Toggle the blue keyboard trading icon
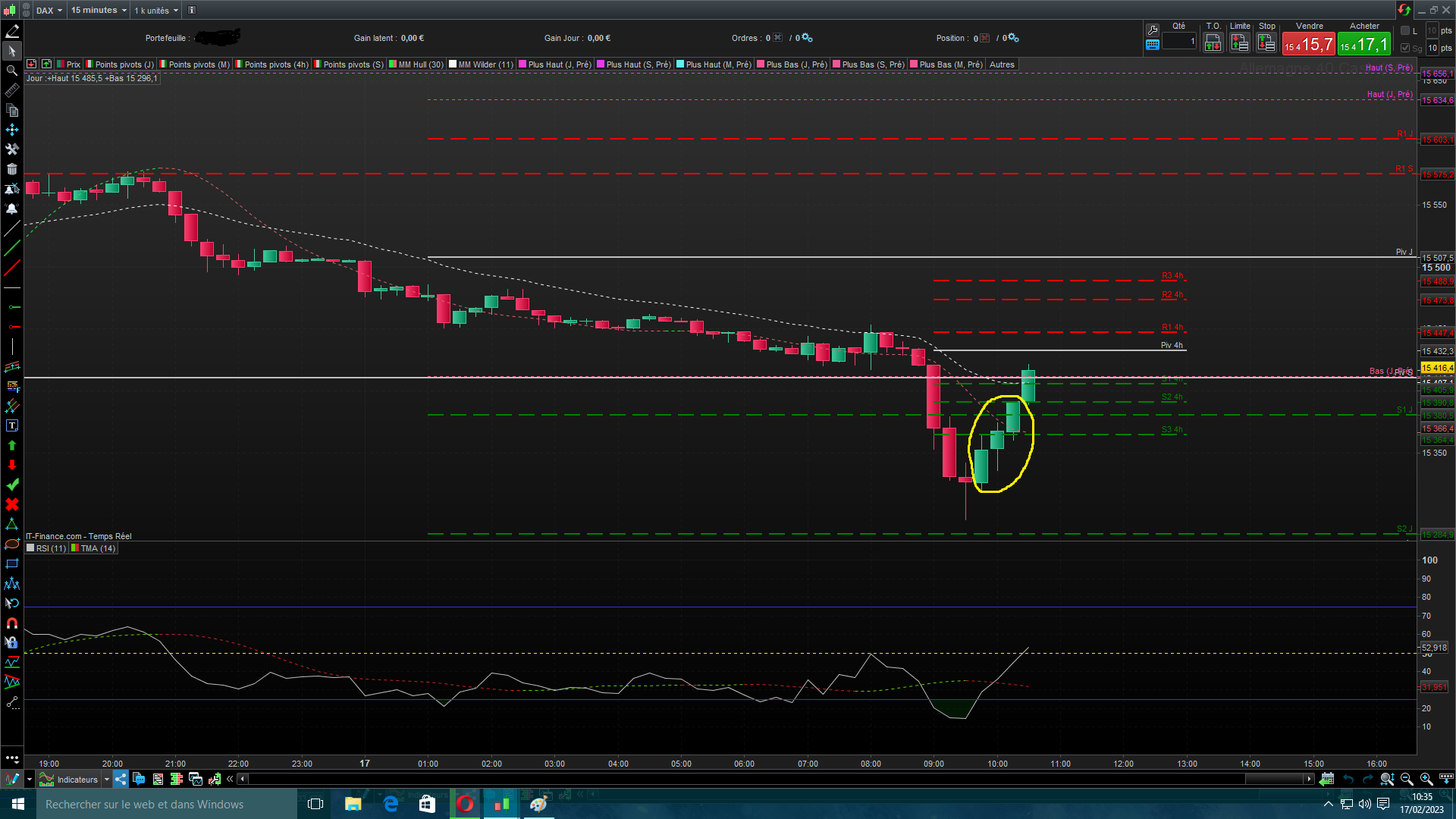The image size is (1456, 819). pos(1153,45)
